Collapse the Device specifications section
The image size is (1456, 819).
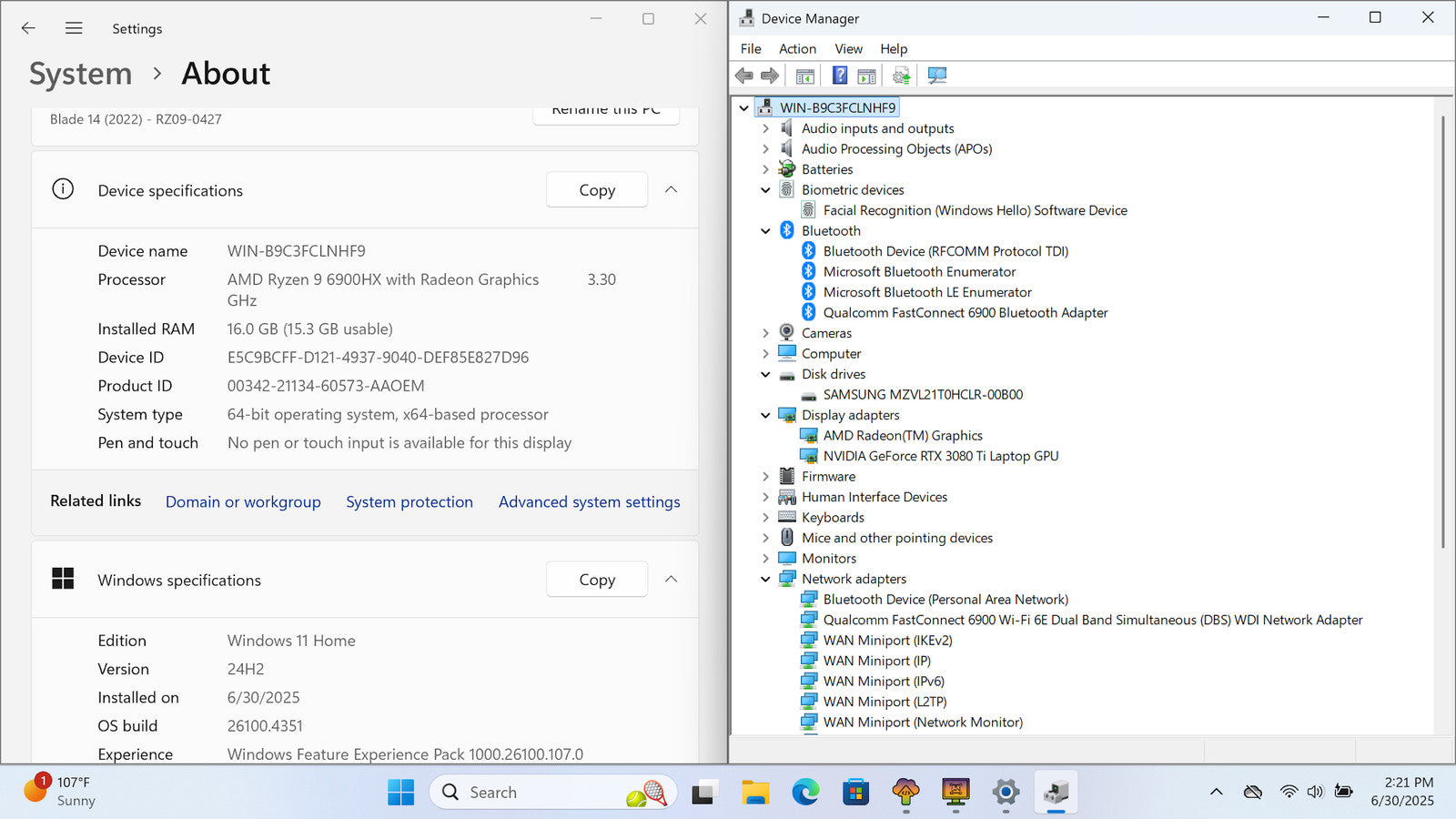(x=671, y=189)
